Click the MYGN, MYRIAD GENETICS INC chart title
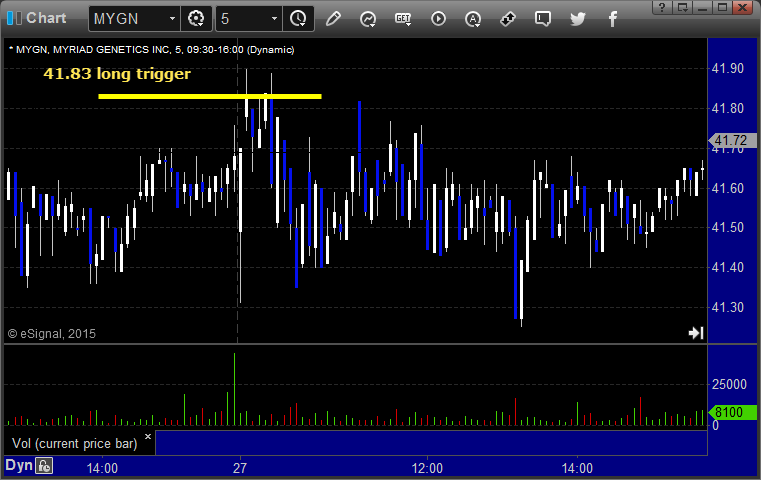The image size is (761, 480). point(154,50)
